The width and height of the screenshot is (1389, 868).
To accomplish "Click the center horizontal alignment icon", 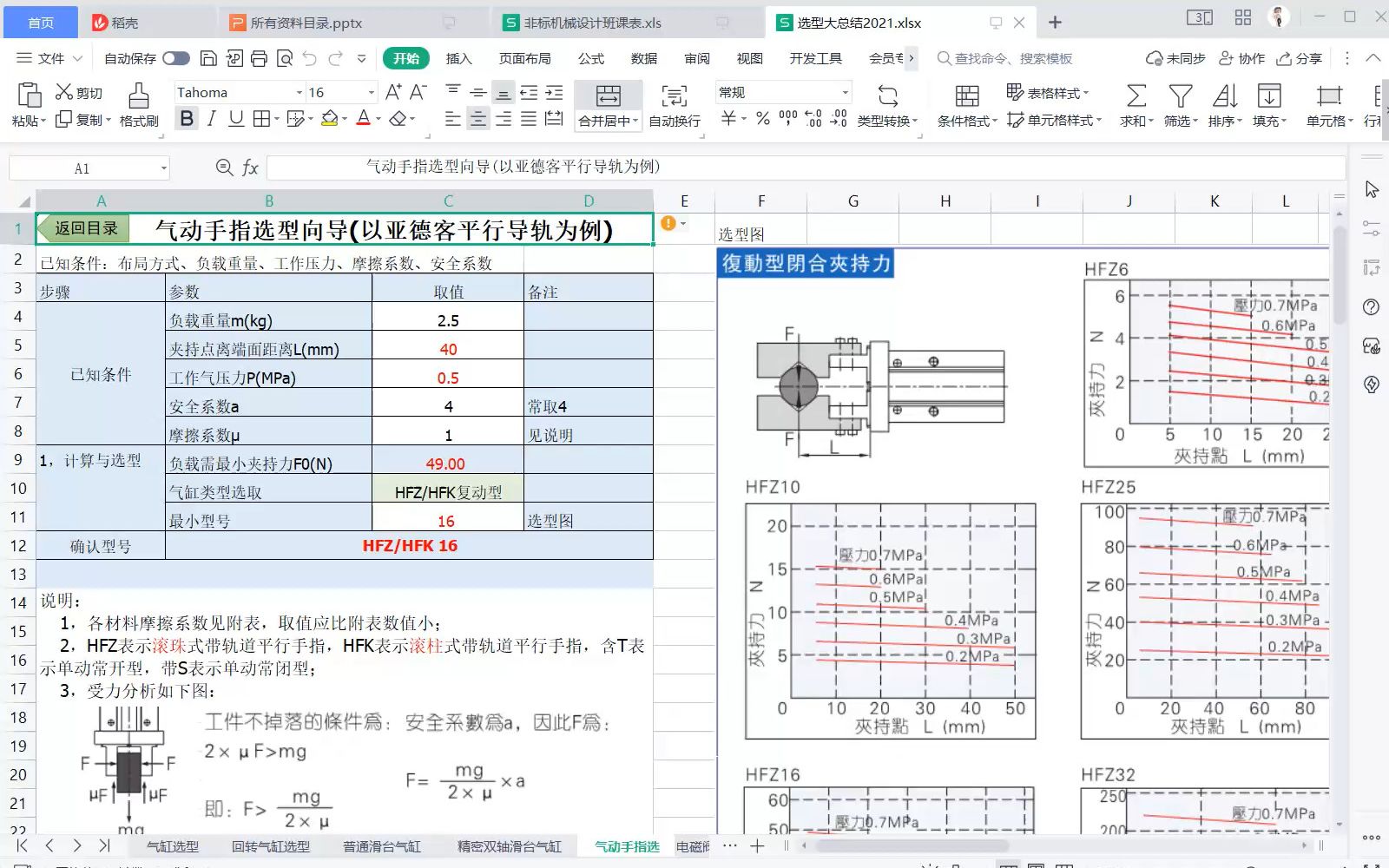I will coord(477,119).
